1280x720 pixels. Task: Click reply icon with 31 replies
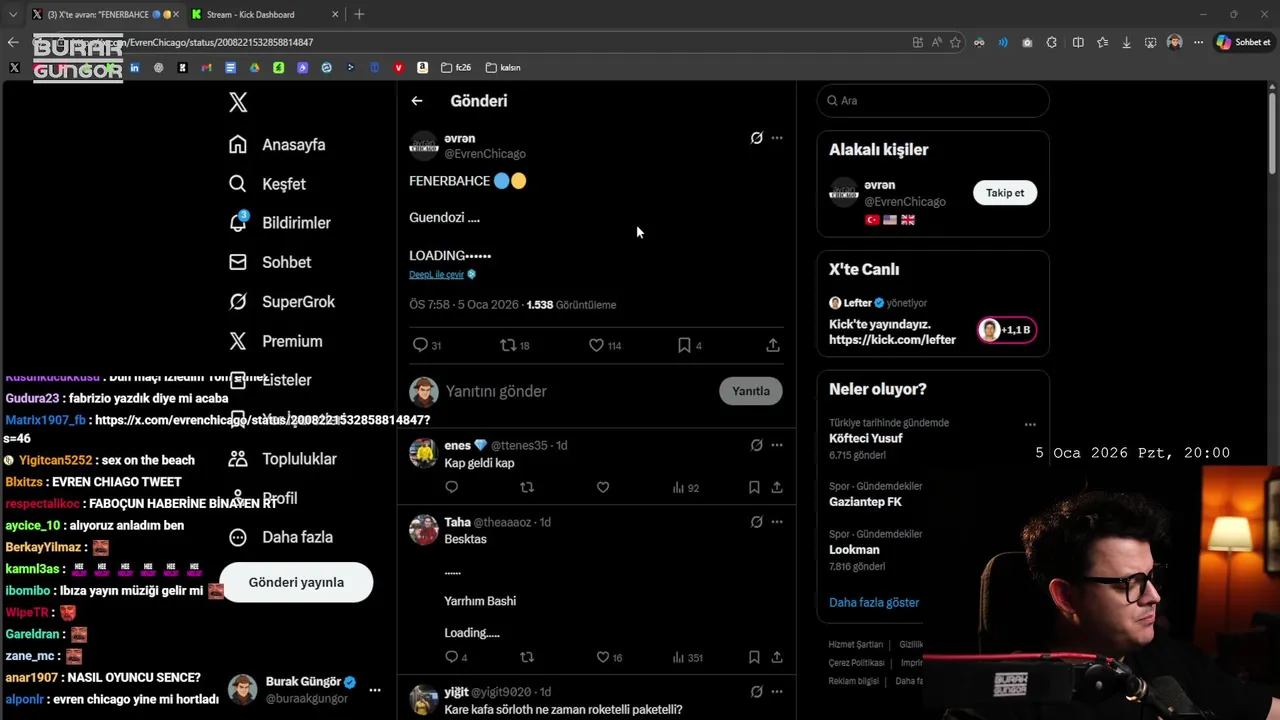tap(427, 345)
